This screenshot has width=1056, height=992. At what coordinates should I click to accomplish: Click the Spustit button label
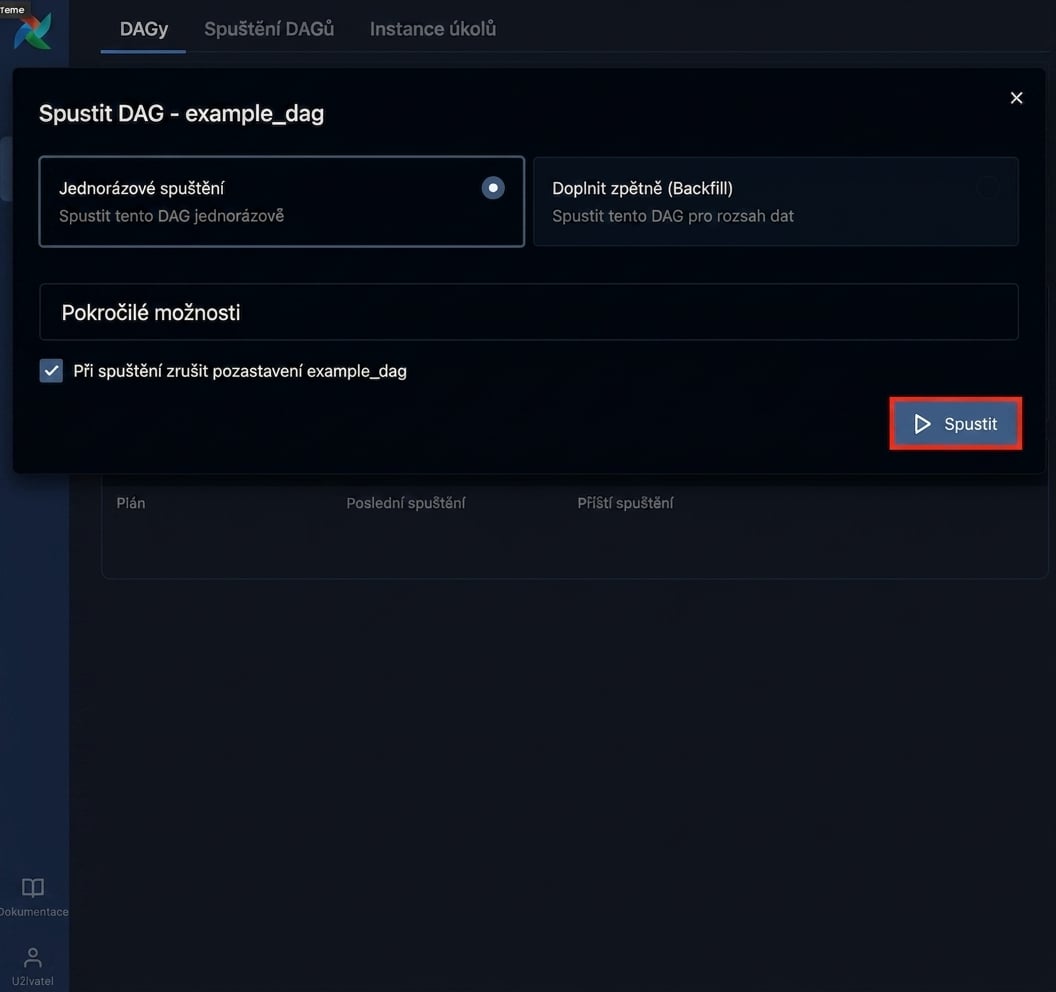[970, 424]
